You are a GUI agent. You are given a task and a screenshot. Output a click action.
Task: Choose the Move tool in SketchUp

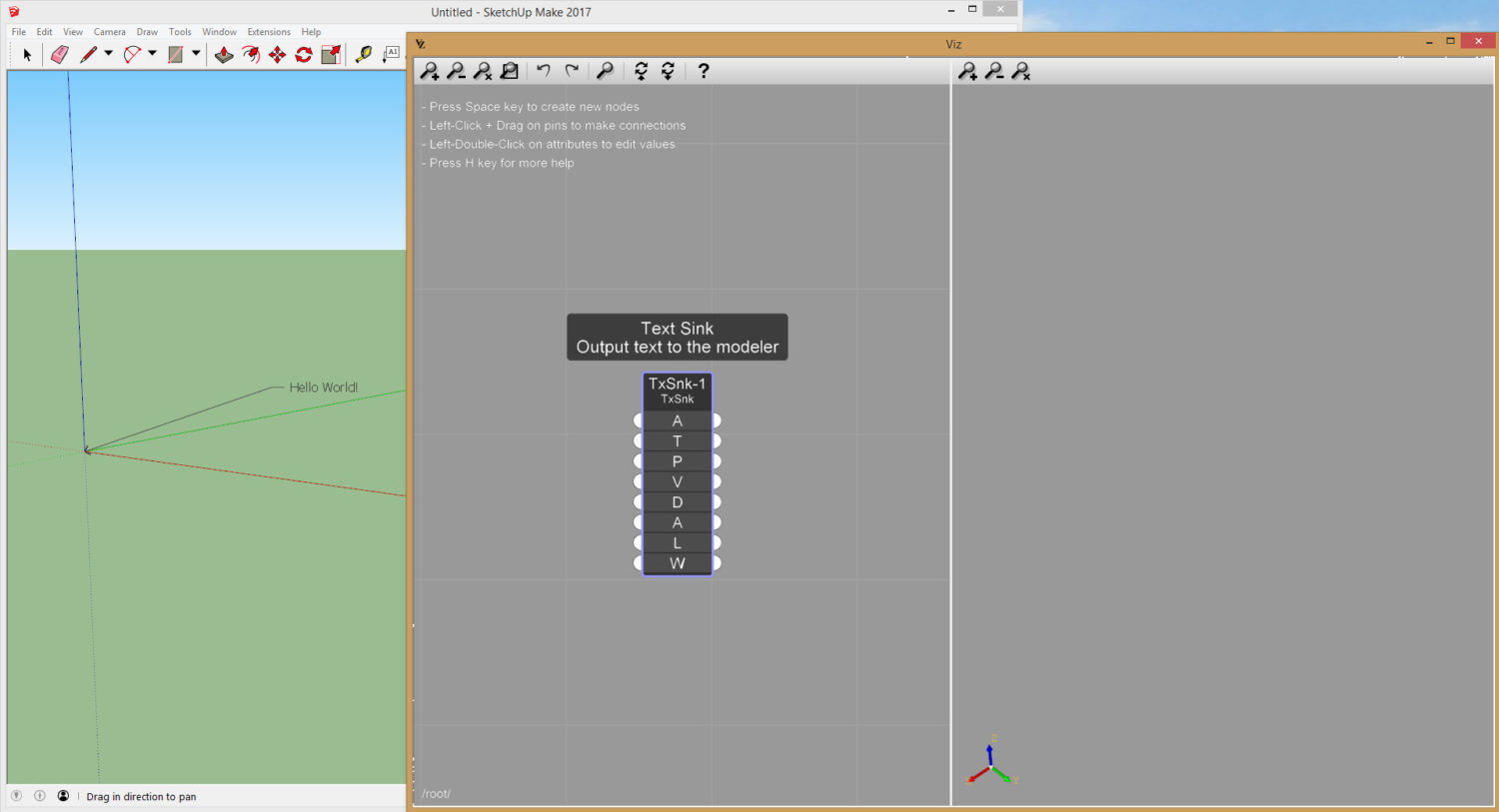277,54
